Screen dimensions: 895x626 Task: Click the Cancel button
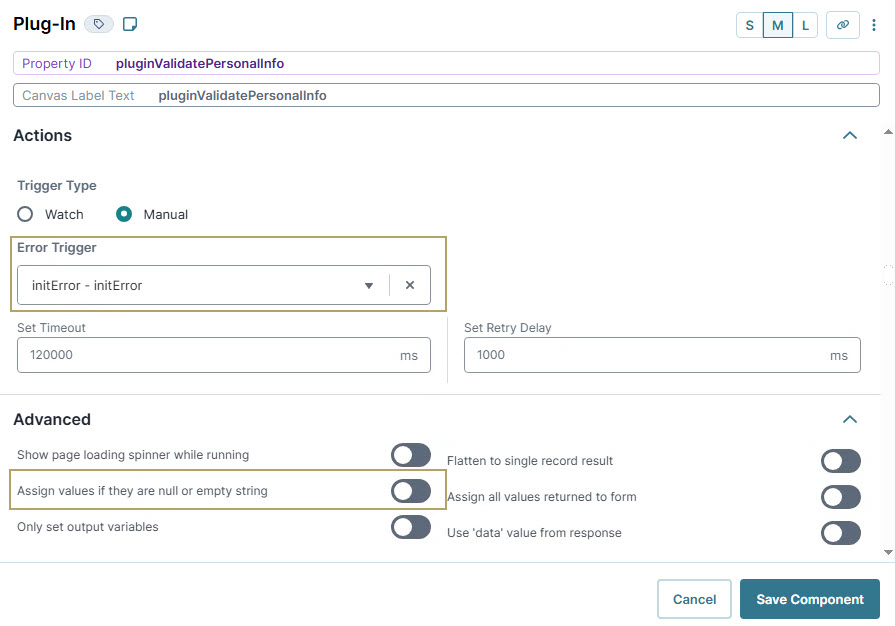pyautogui.click(x=694, y=599)
